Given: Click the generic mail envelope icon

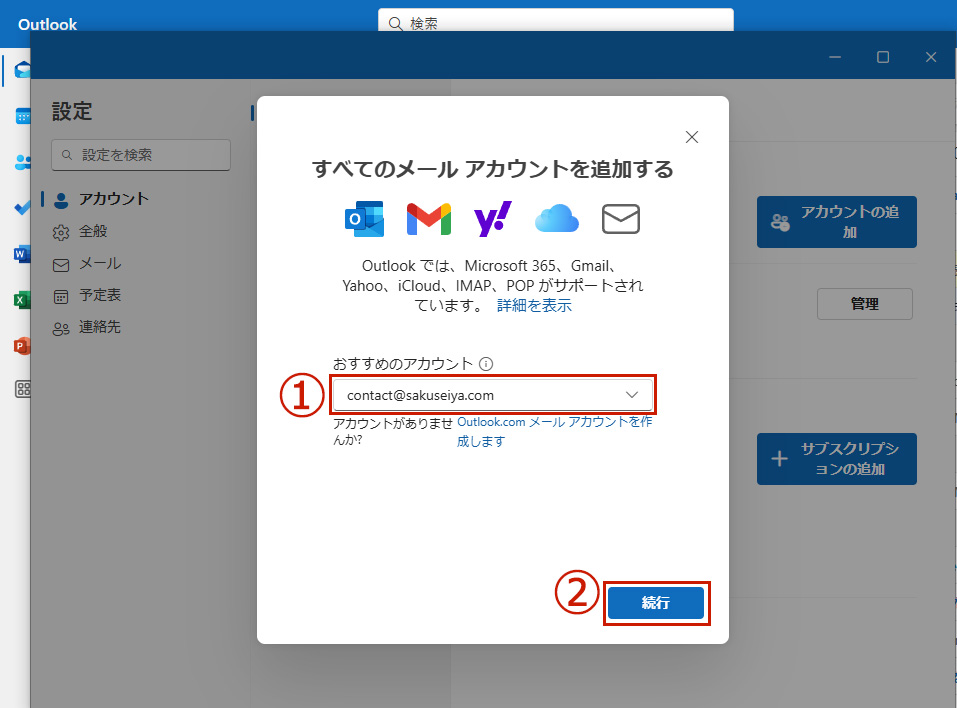Looking at the screenshot, I should click(x=621, y=219).
